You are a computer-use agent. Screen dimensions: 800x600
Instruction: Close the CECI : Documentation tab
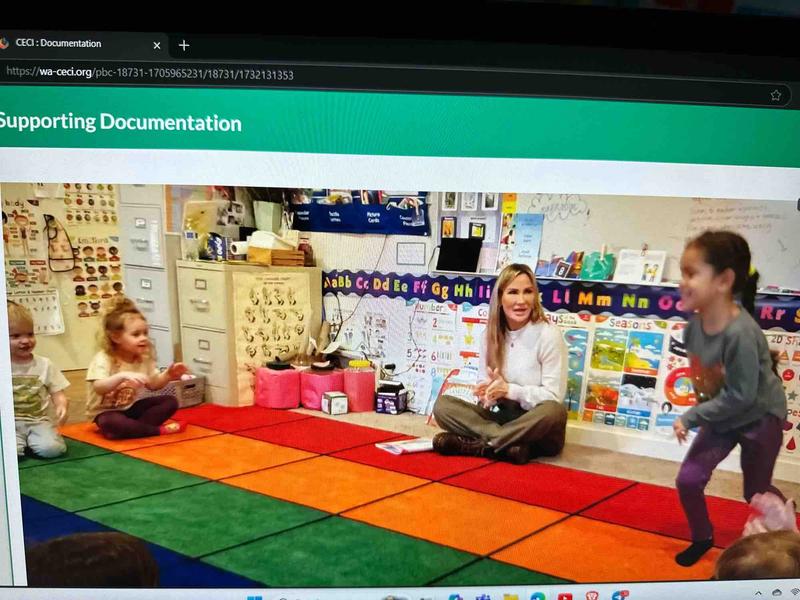pos(156,45)
